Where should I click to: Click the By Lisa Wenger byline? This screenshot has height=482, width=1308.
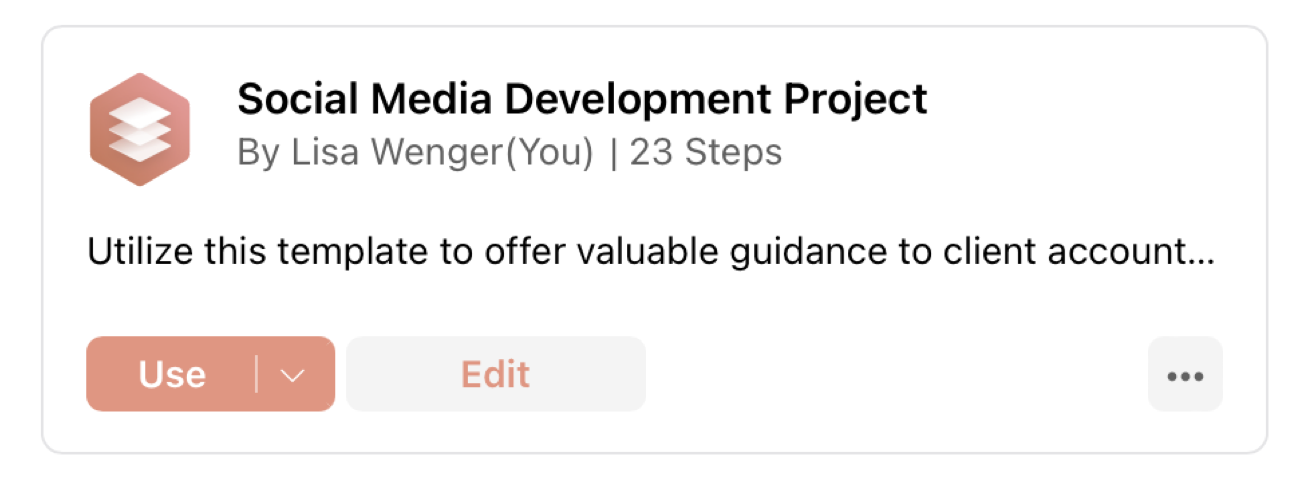(416, 153)
